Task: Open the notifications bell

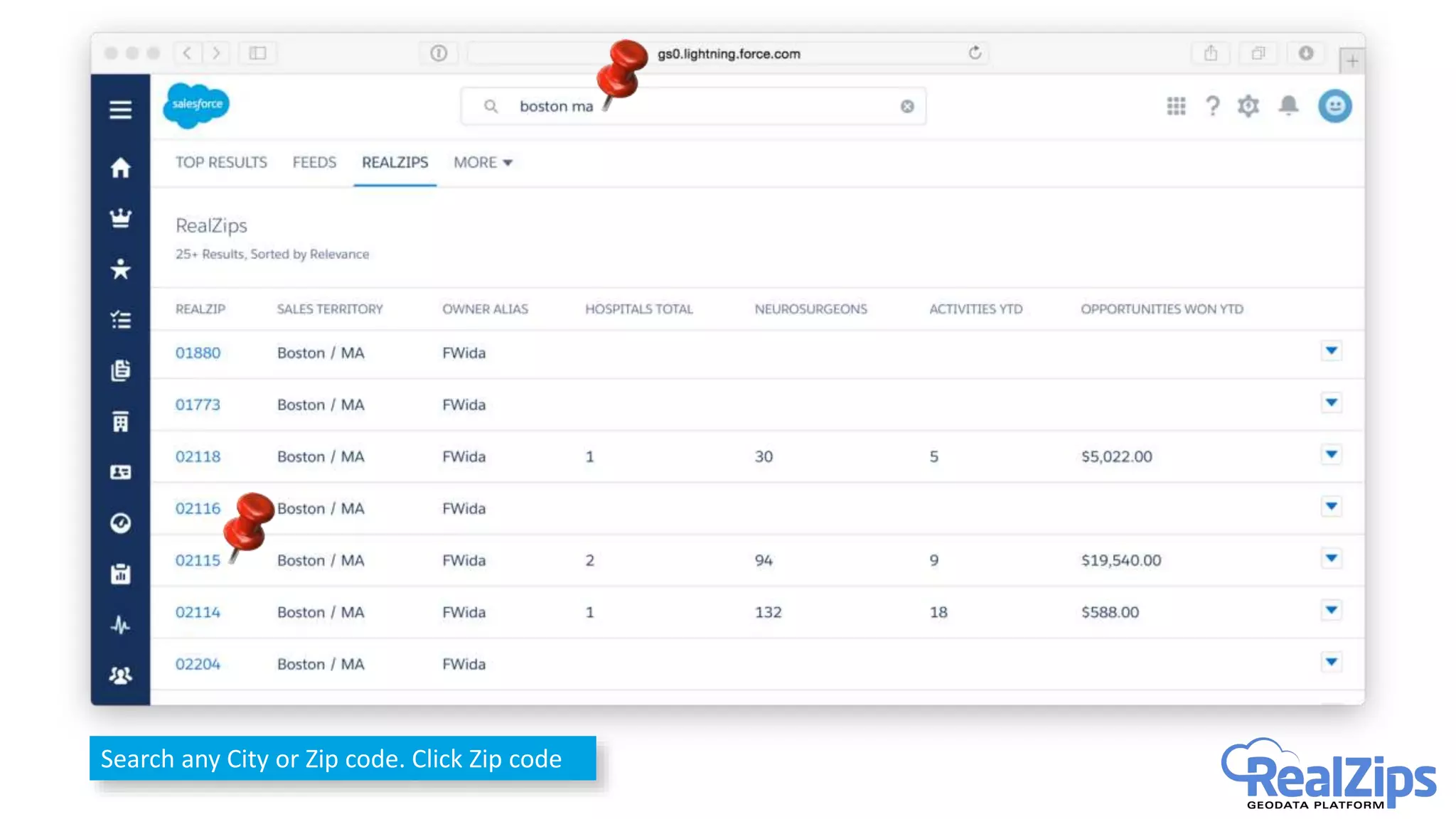Action: 1288,106
